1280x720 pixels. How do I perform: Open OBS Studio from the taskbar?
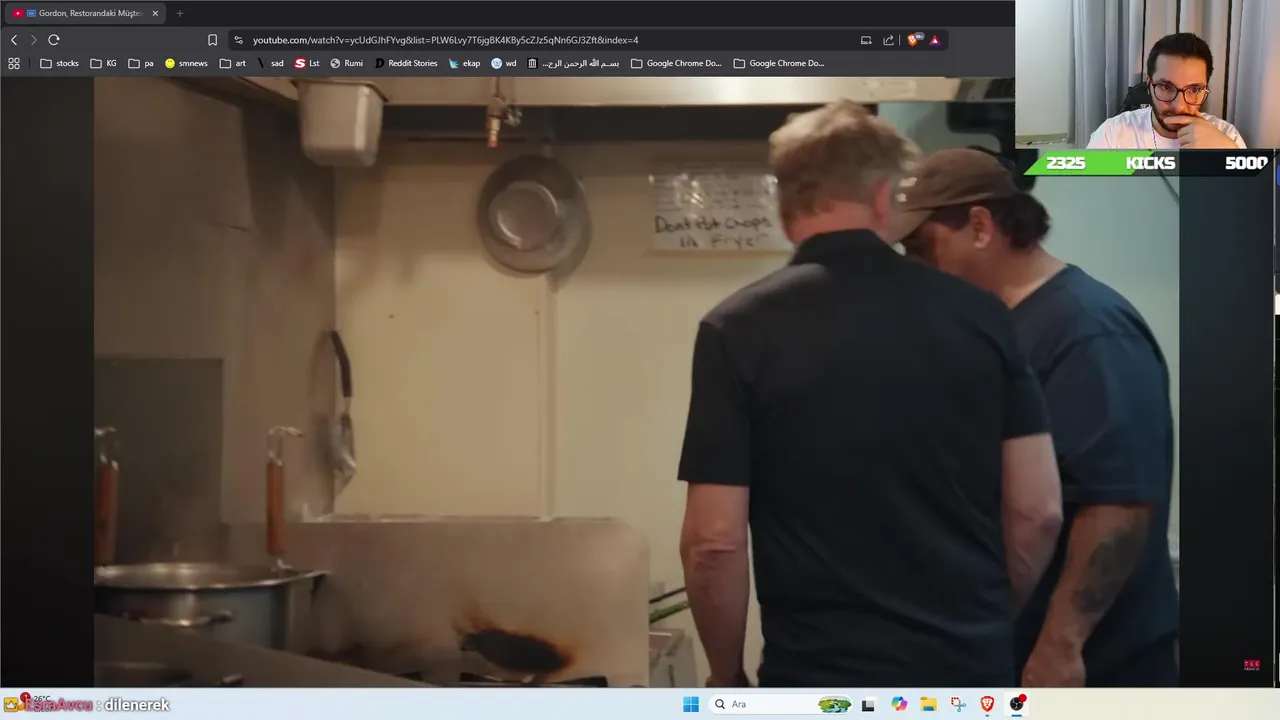click(x=1017, y=704)
